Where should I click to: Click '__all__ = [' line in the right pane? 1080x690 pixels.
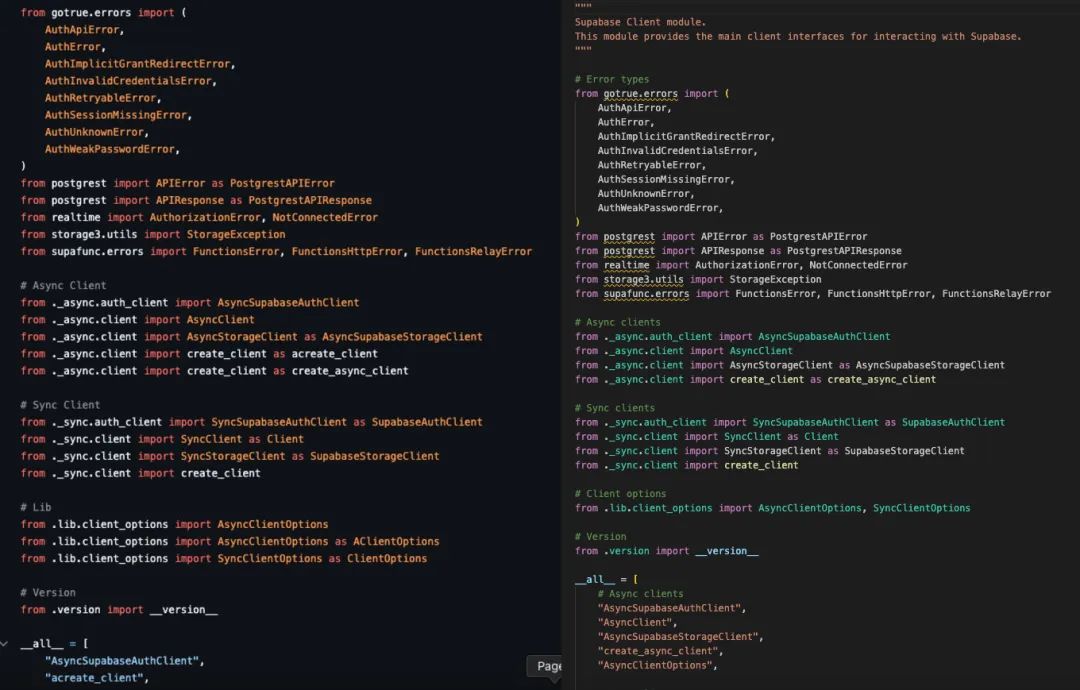[606, 580]
